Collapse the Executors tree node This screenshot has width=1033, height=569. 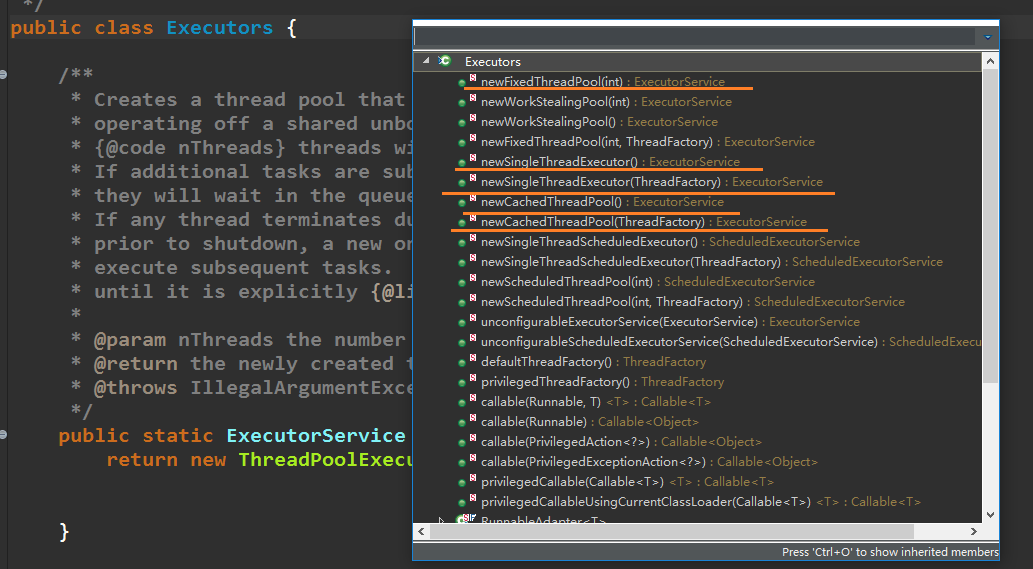(426, 61)
